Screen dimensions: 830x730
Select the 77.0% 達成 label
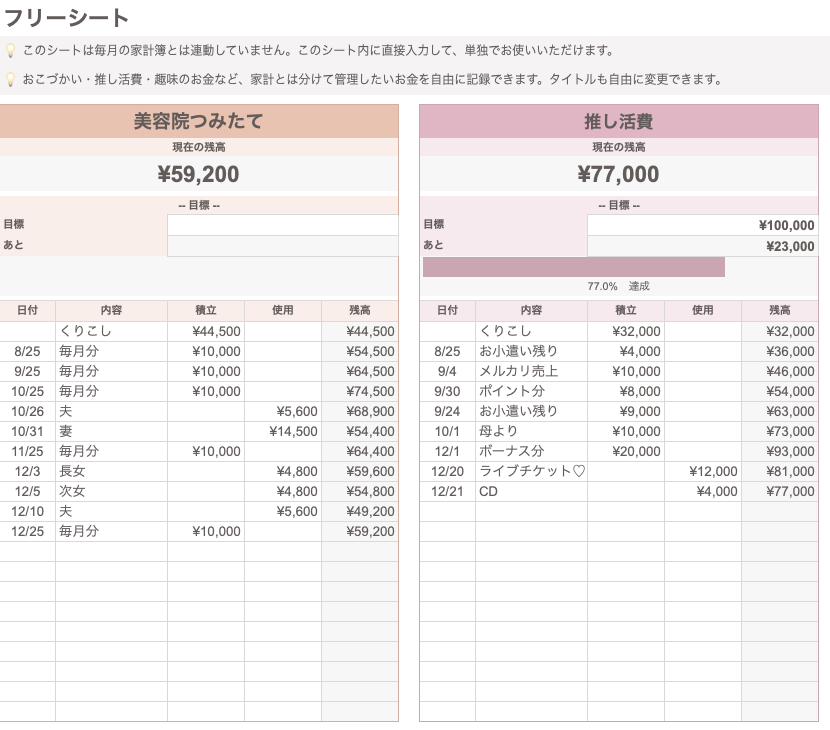(x=618, y=286)
